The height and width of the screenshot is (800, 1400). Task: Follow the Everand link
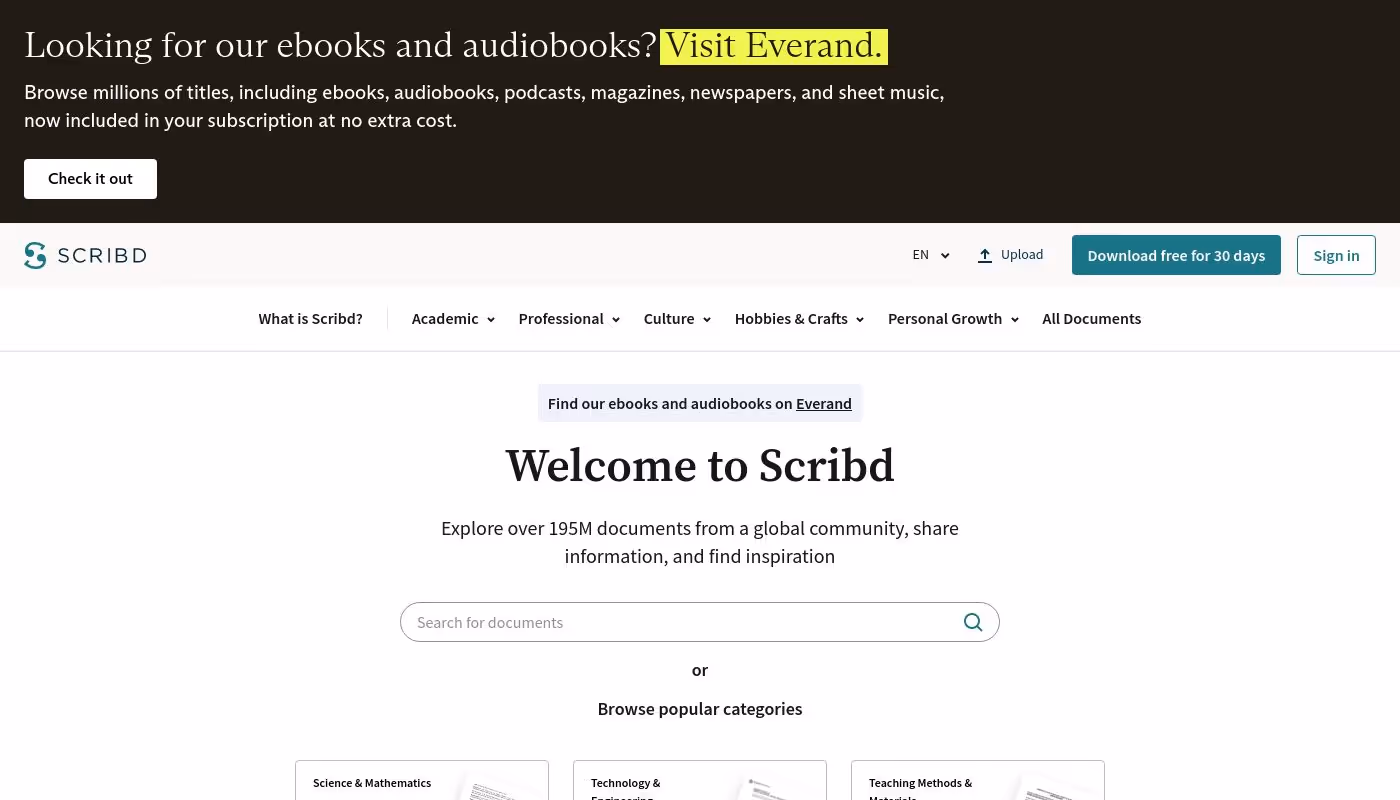[824, 404]
